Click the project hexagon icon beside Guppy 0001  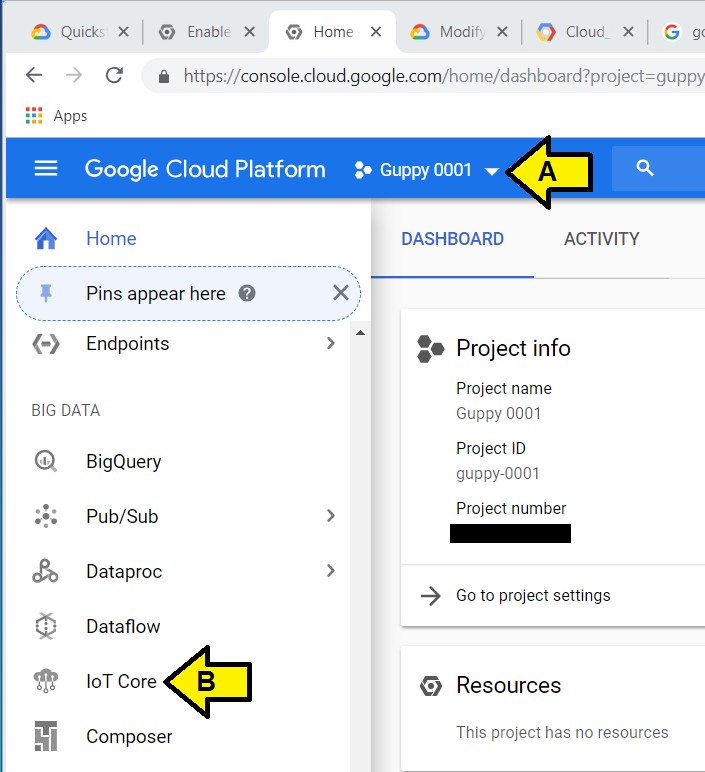363,170
